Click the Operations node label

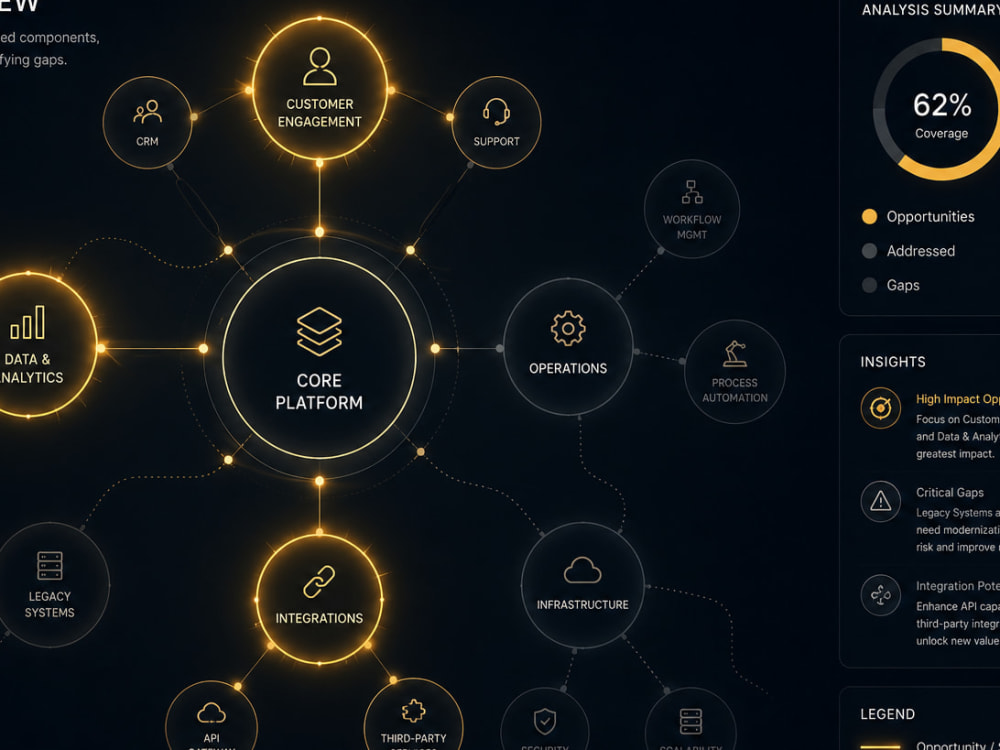[568, 369]
